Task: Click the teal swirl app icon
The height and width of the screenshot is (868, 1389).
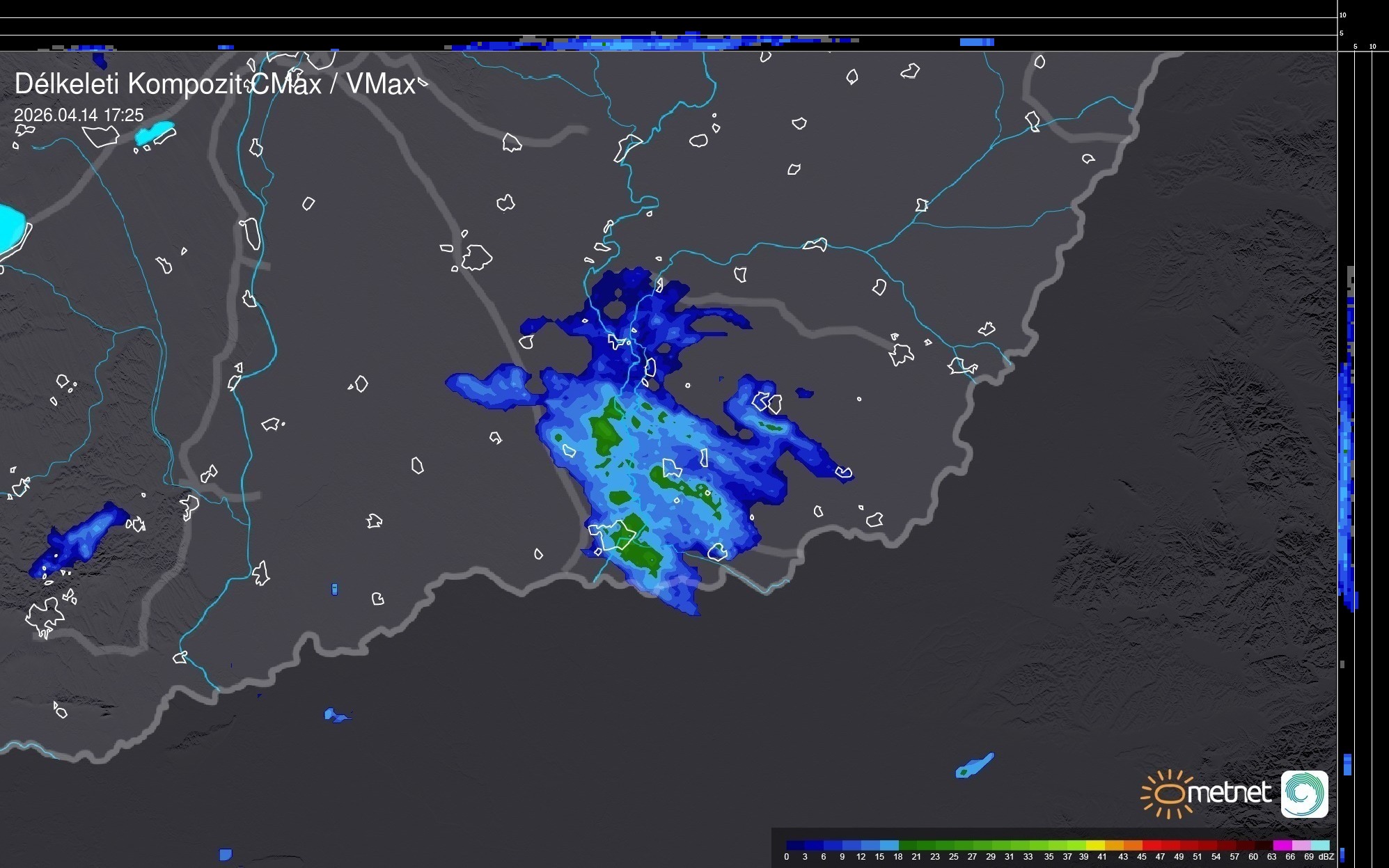Action: 1304,794
